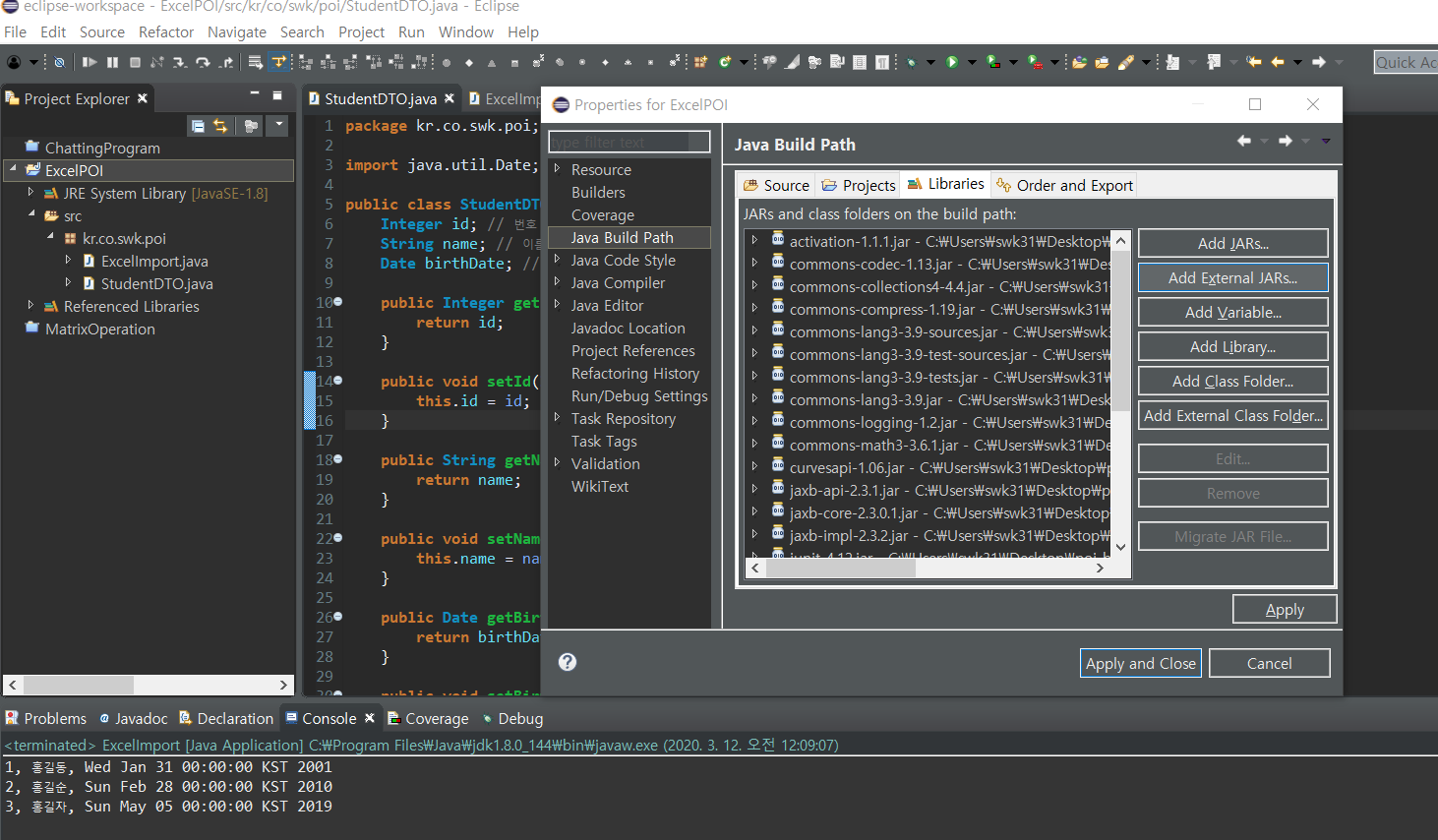The width and height of the screenshot is (1438, 840).
Task: Click the green Run icon
Action: point(952,62)
